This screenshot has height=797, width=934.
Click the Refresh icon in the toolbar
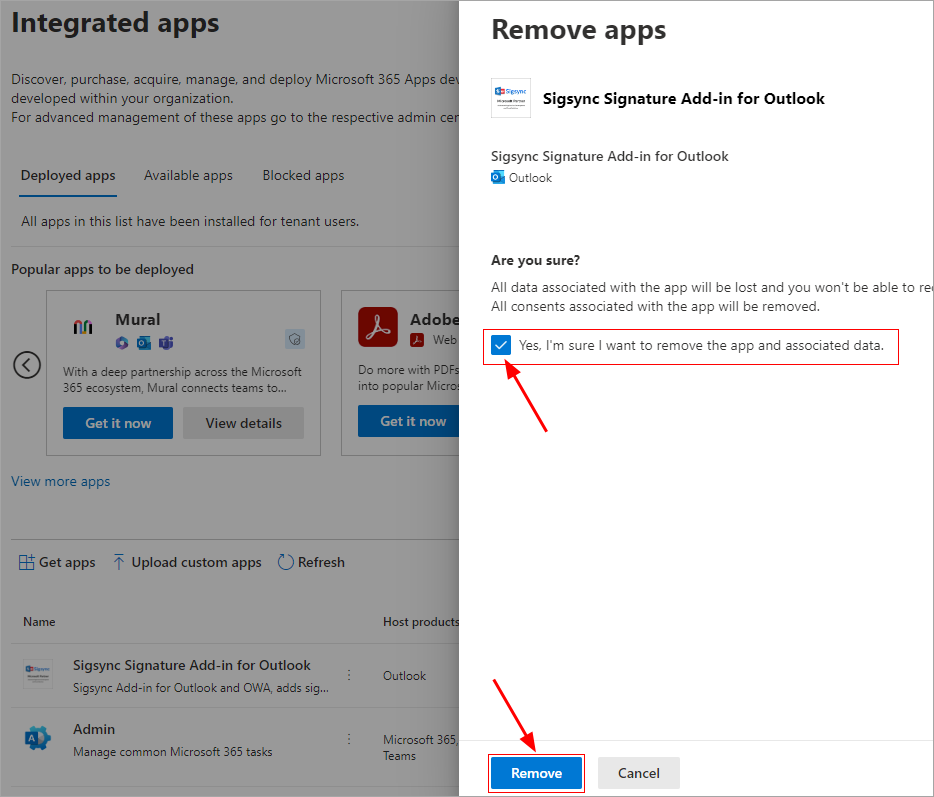[286, 562]
